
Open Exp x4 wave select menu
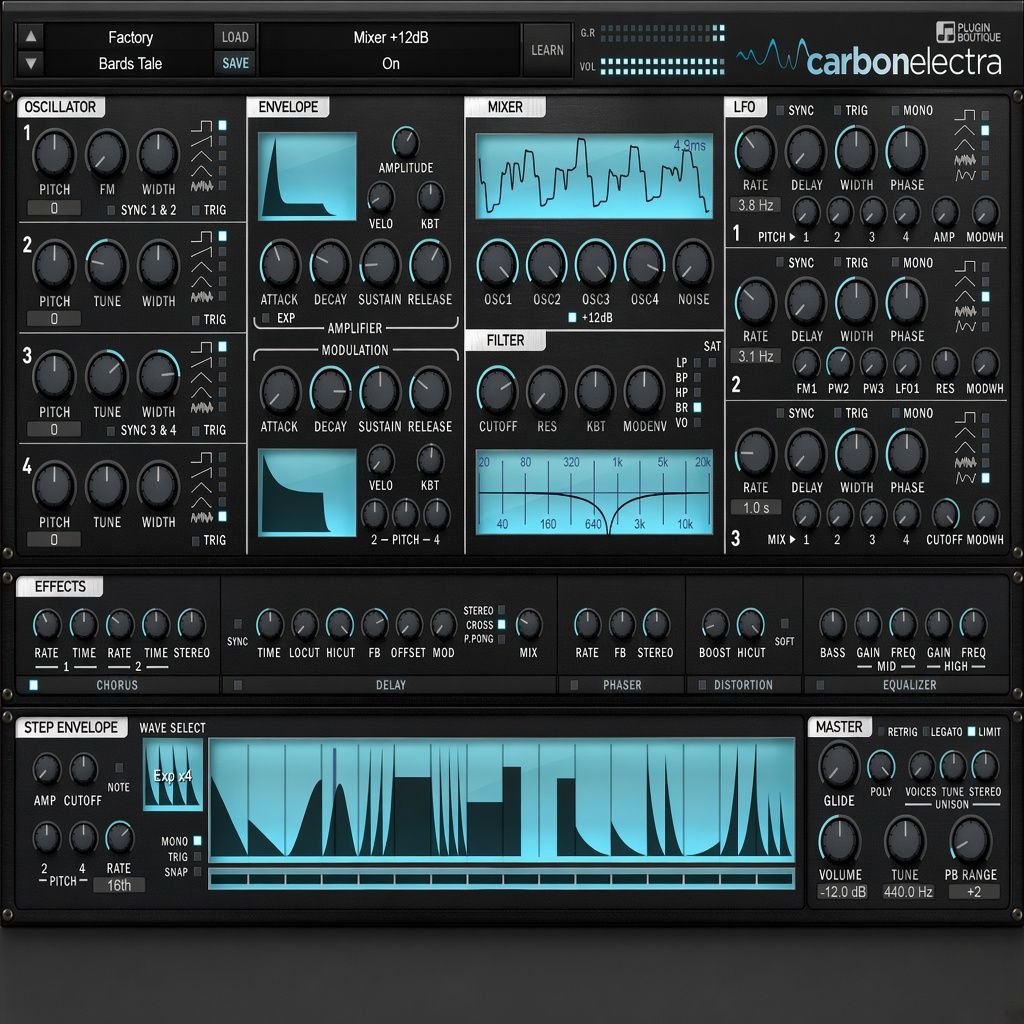pyautogui.click(x=173, y=775)
